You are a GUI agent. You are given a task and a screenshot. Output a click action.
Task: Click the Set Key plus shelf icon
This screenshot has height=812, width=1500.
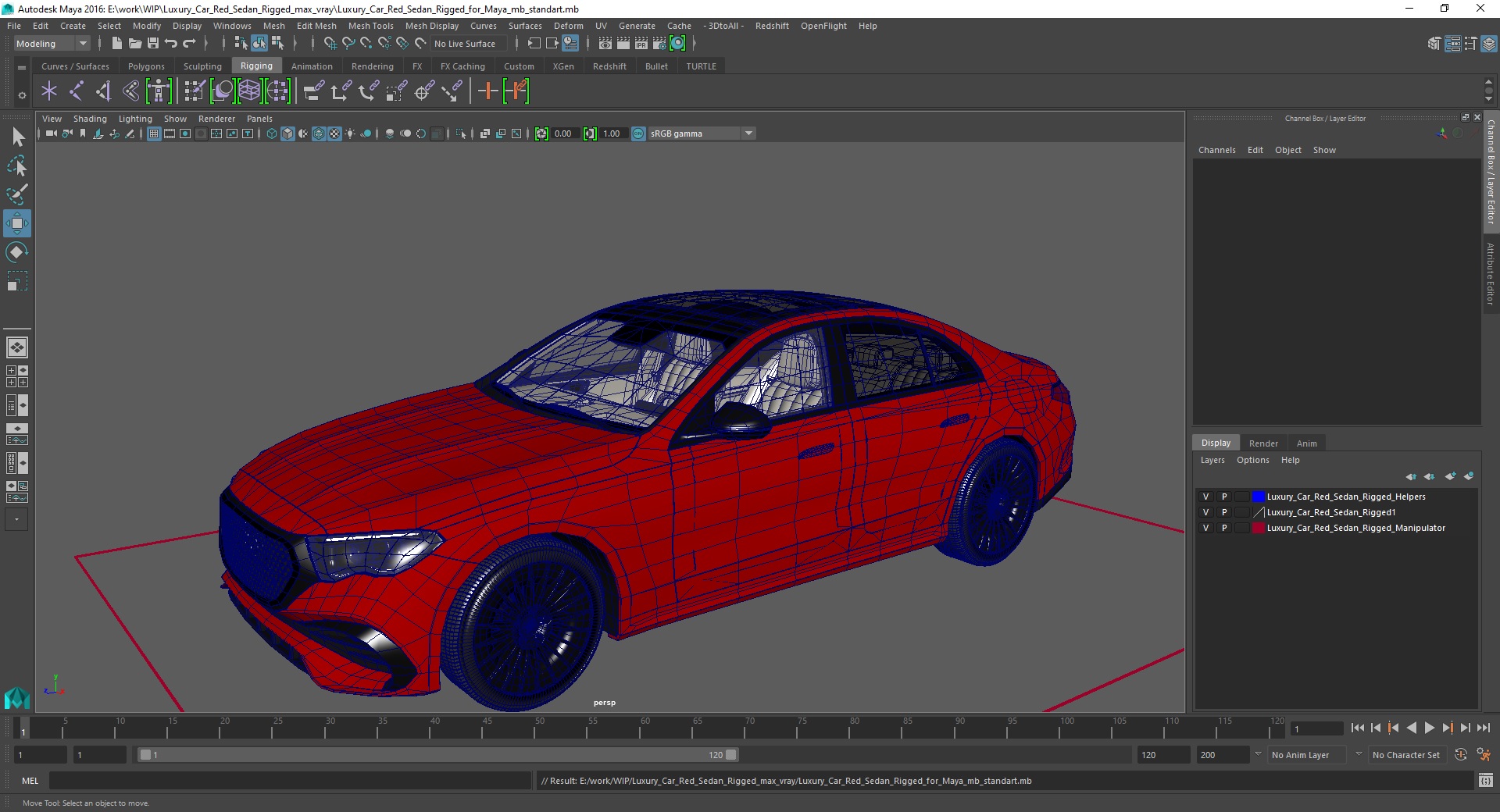(x=487, y=91)
